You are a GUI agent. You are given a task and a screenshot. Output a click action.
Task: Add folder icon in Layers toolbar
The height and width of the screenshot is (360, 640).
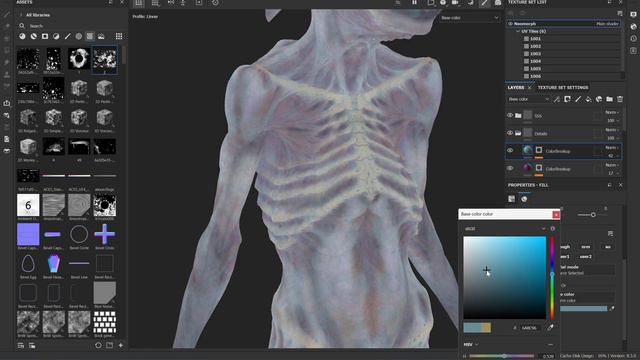point(609,99)
